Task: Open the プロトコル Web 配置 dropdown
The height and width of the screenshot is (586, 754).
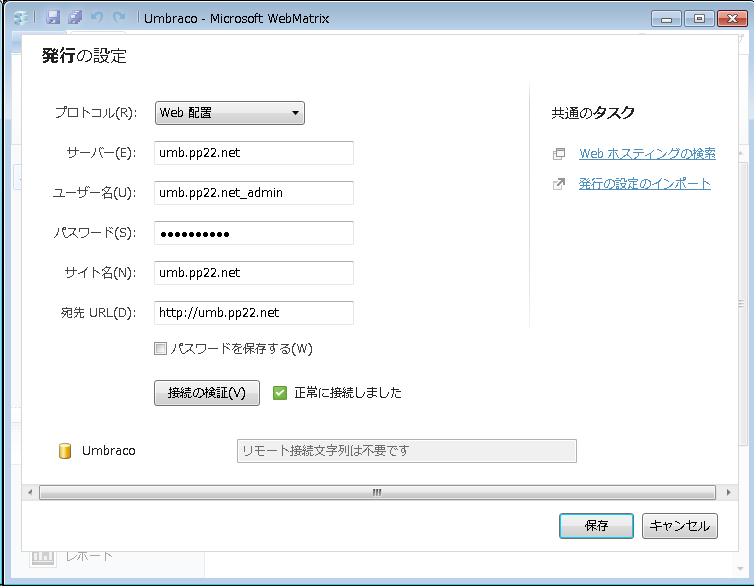Action: click(x=230, y=113)
